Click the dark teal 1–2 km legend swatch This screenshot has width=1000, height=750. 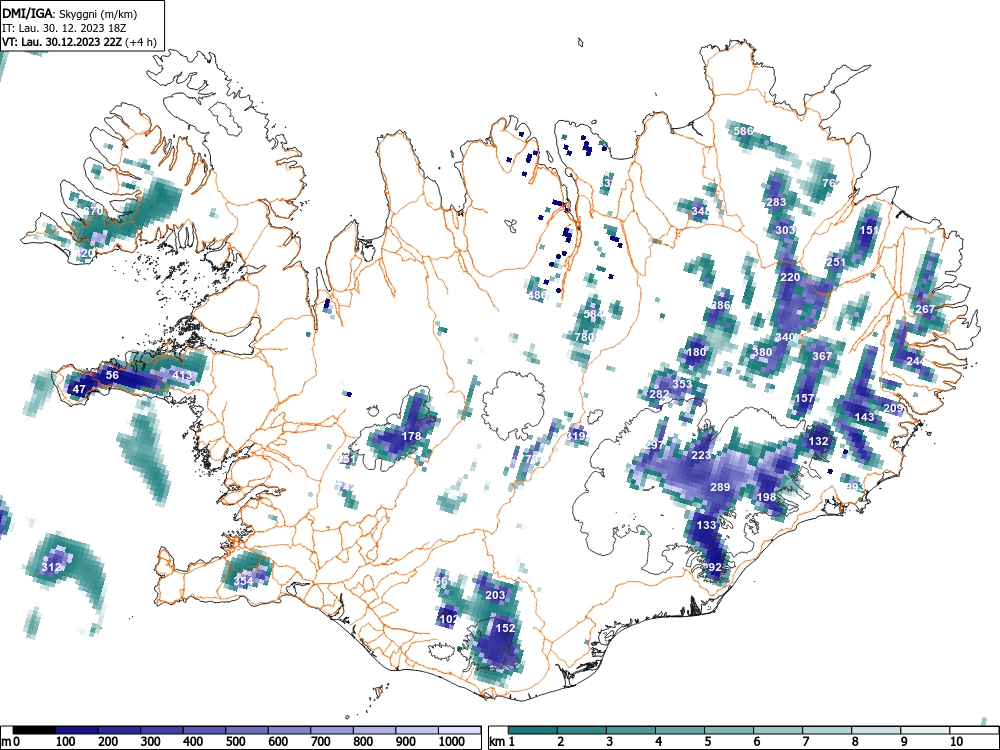click(533, 730)
